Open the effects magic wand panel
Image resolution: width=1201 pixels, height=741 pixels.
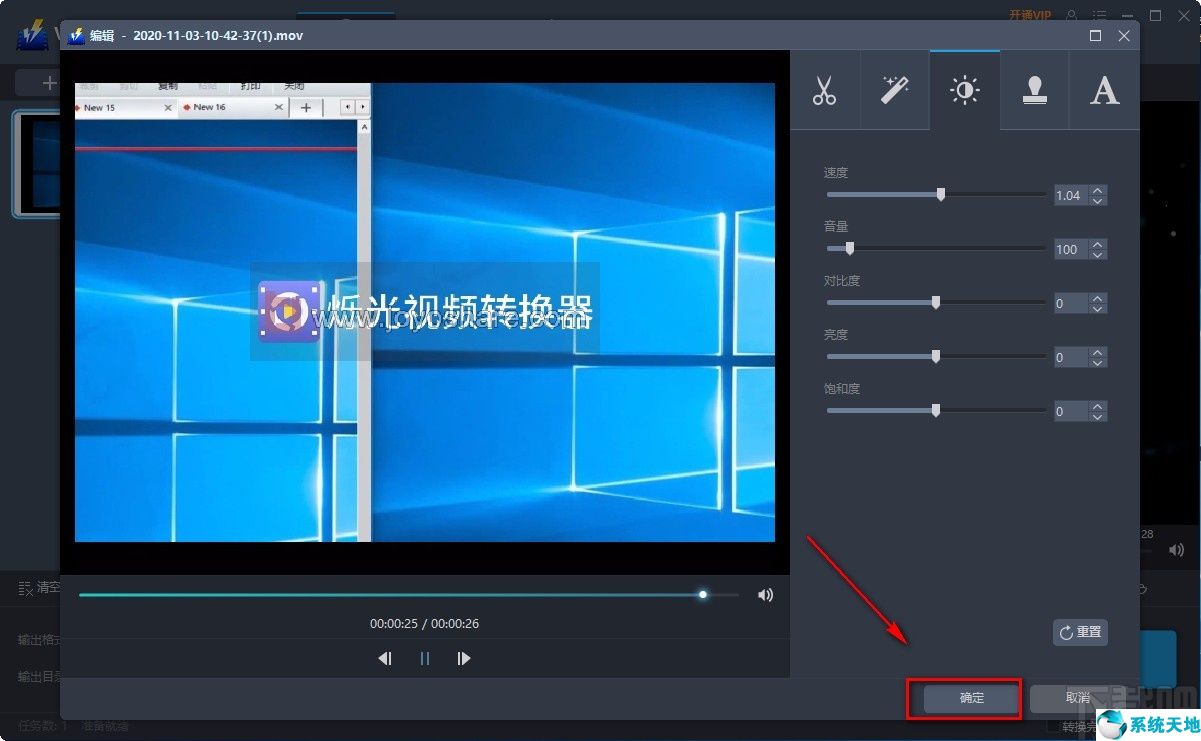click(894, 90)
